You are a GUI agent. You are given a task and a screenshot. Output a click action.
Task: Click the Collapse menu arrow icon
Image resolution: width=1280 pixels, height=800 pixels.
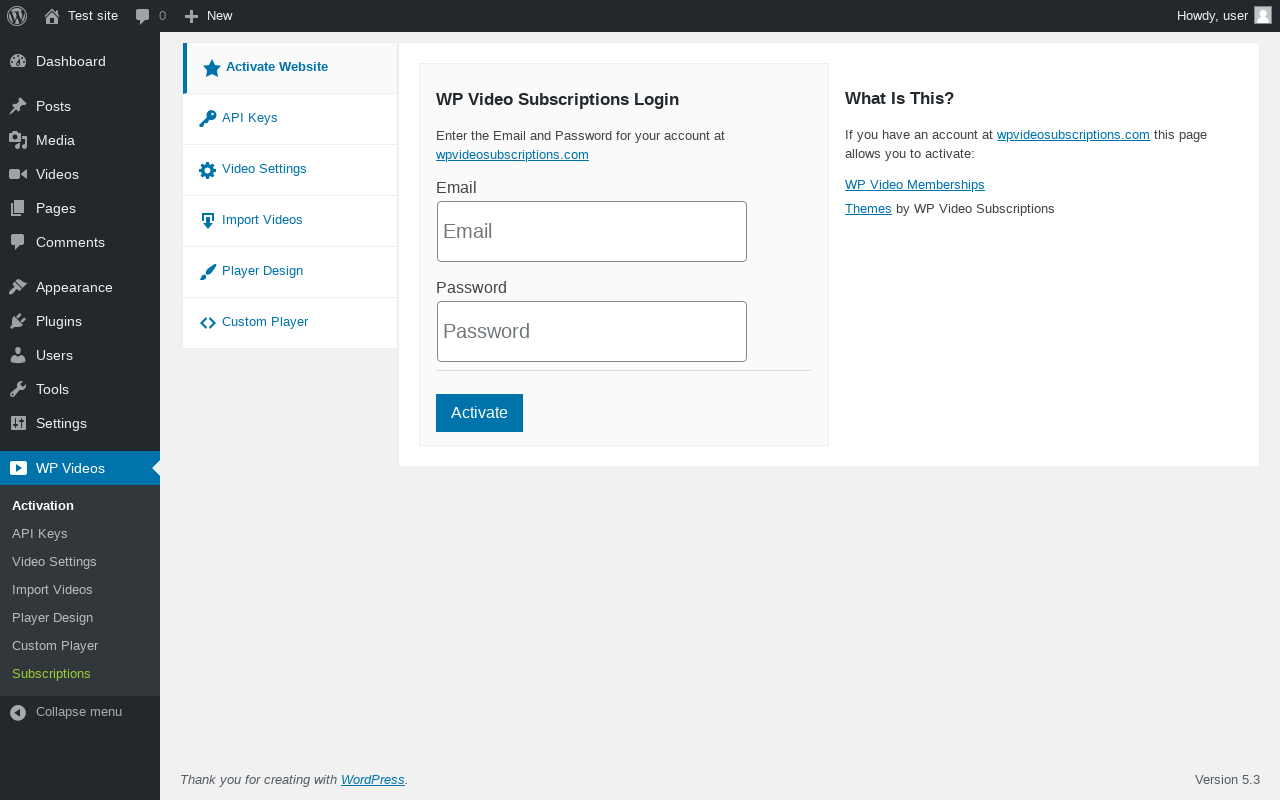pyautogui.click(x=18, y=713)
